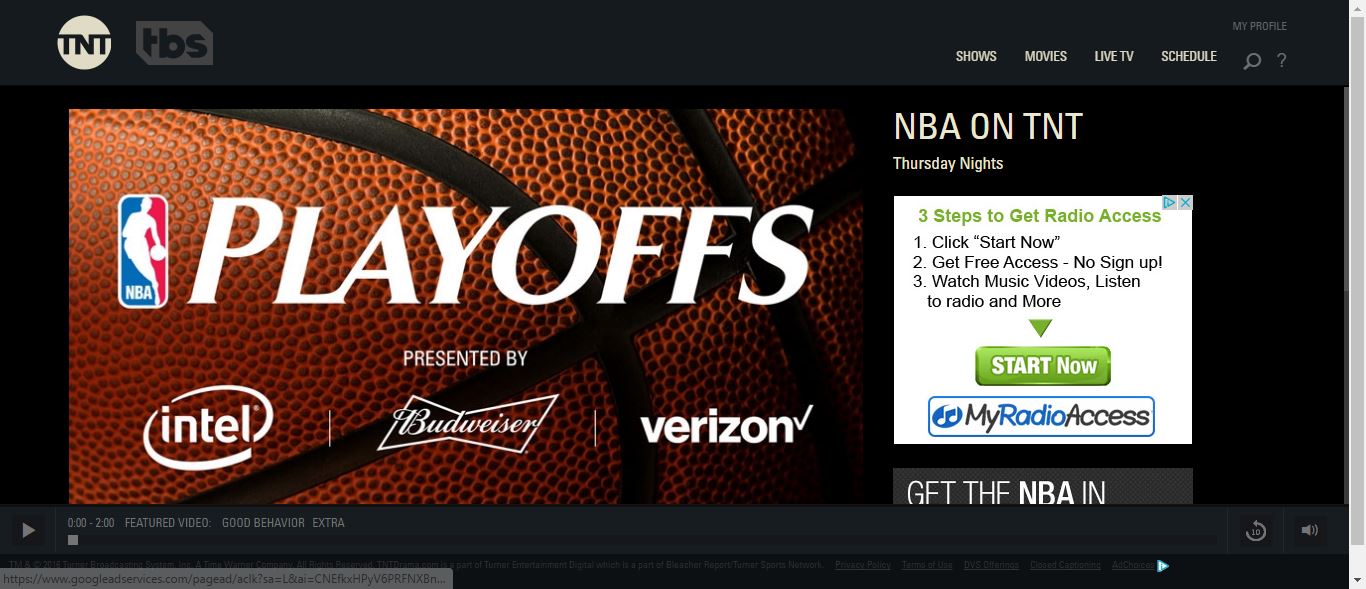Screen dimensions: 1366x589
Task: Rewind 10 seconds with replay icon
Action: (1256, 531)
